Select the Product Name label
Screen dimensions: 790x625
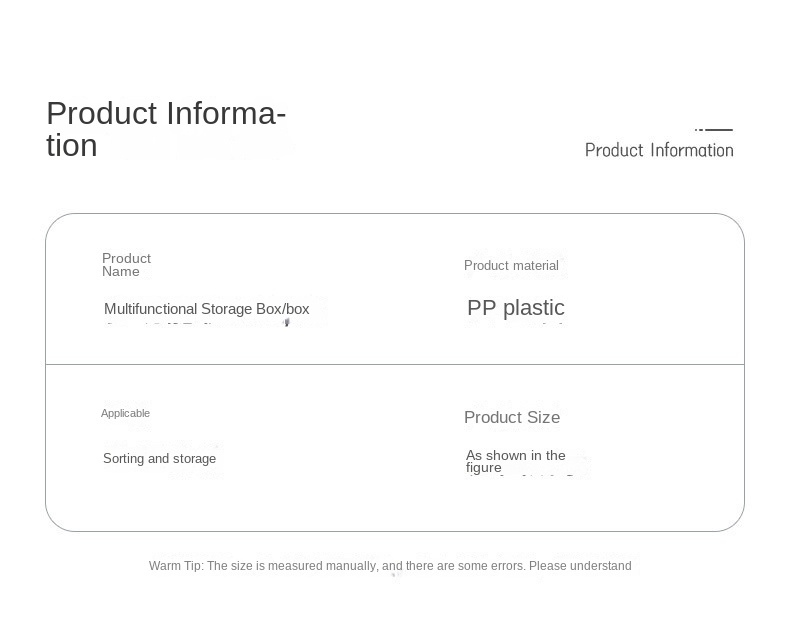point(126,265)
